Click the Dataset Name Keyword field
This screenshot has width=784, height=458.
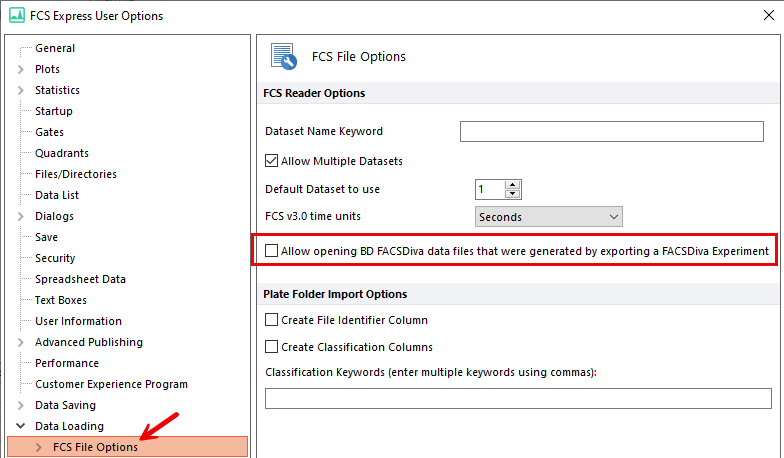(611, 131)
